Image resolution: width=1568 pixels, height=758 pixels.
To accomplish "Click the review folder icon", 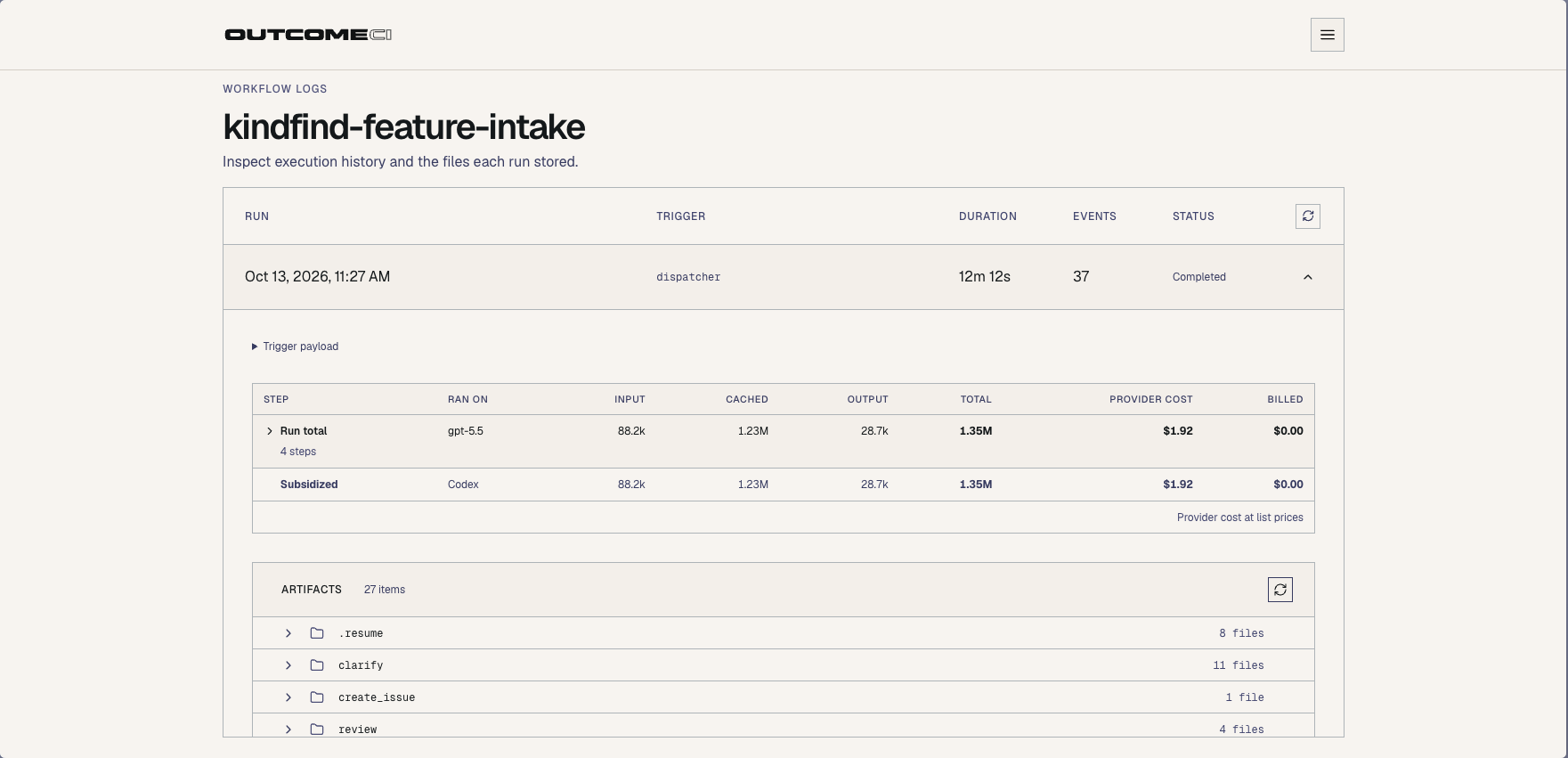I will [317, 729].
